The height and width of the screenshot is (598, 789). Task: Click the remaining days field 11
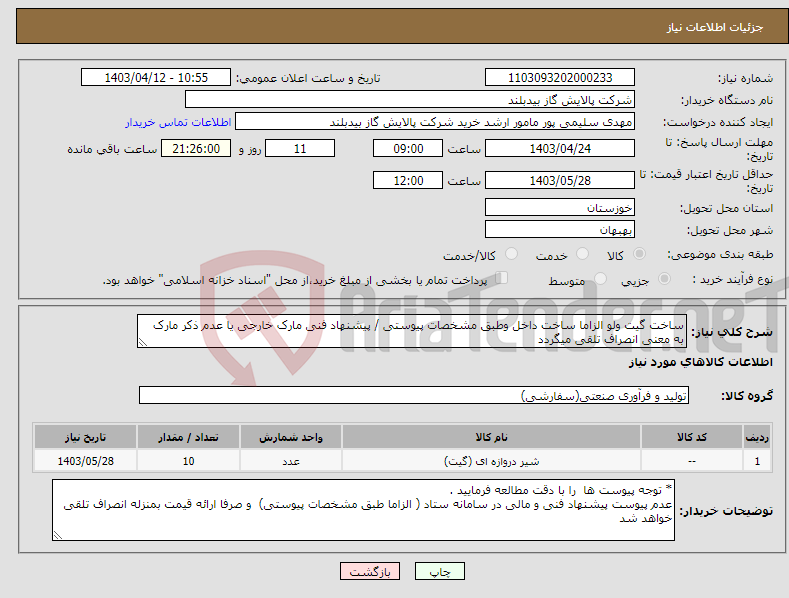click(300, 148)
